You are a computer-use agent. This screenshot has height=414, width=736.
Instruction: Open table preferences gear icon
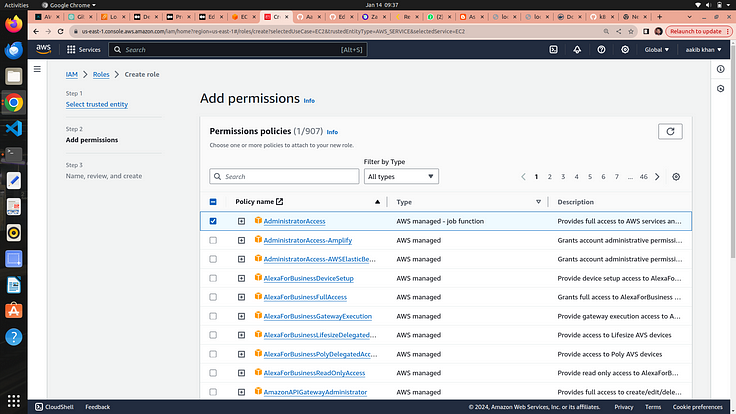676,176
